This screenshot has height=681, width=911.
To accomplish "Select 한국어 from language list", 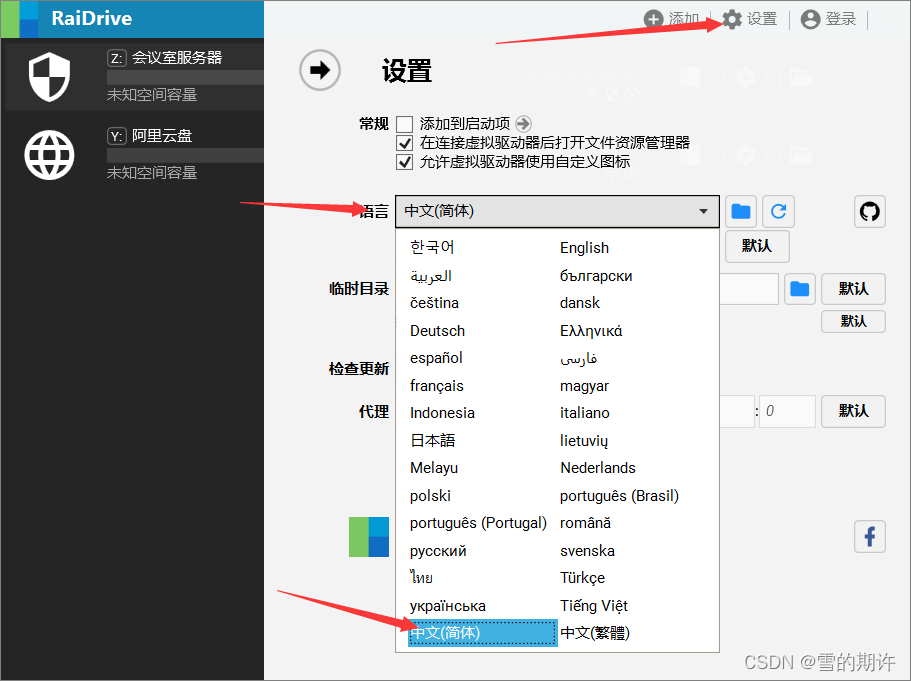I will pos(432,247).
